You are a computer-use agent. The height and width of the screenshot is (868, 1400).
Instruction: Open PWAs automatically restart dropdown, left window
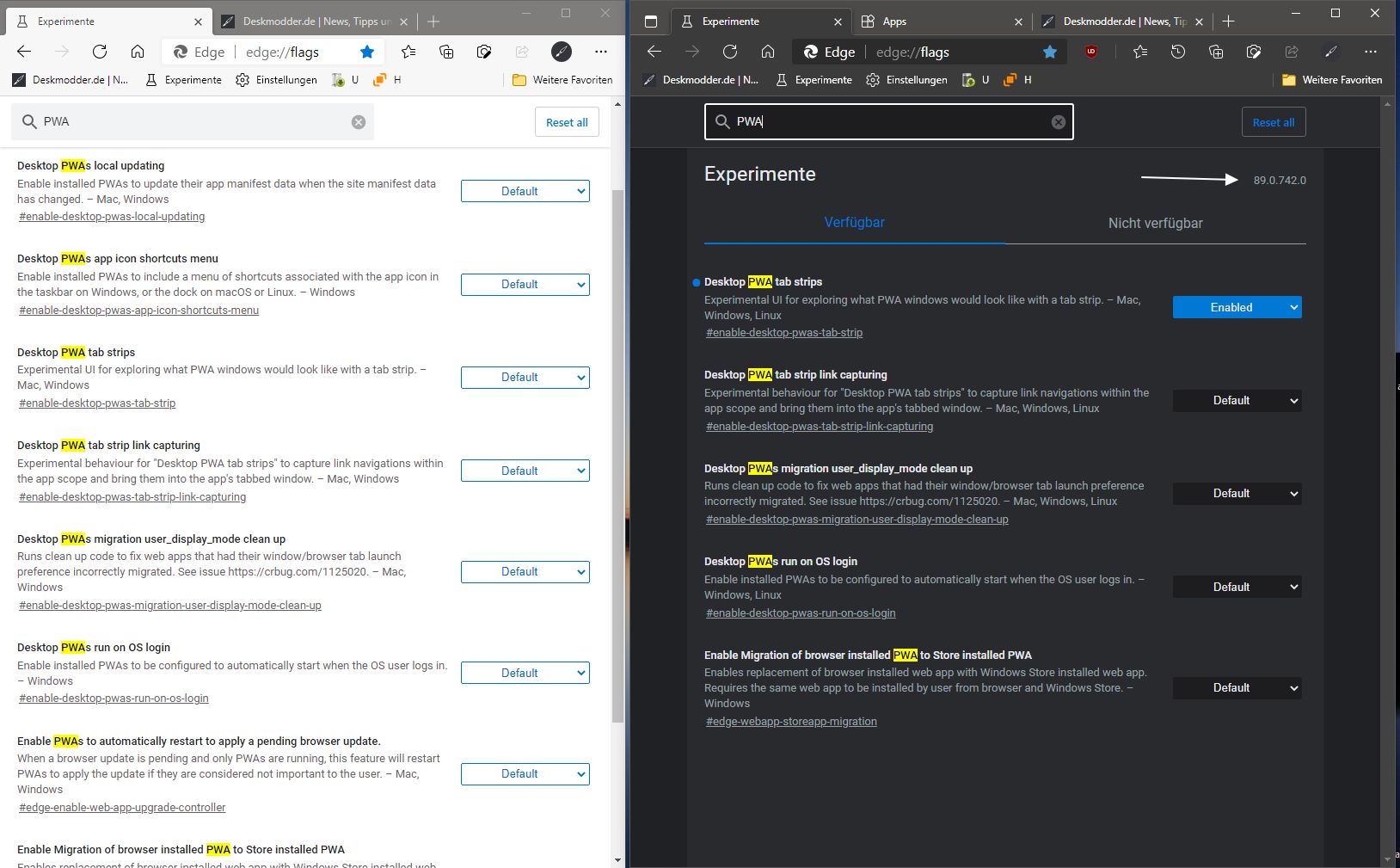pos(525,773)
